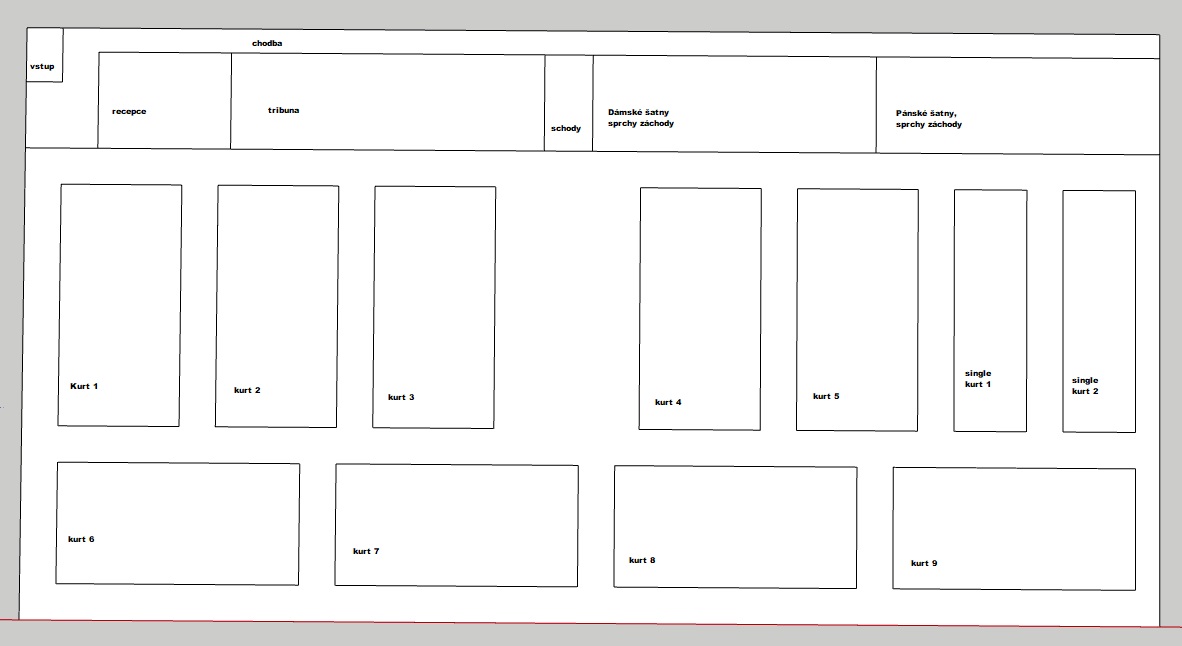Click the recepce room
Image resolution: width=1182 pixels, height=646 pixels.
(164, 100)
